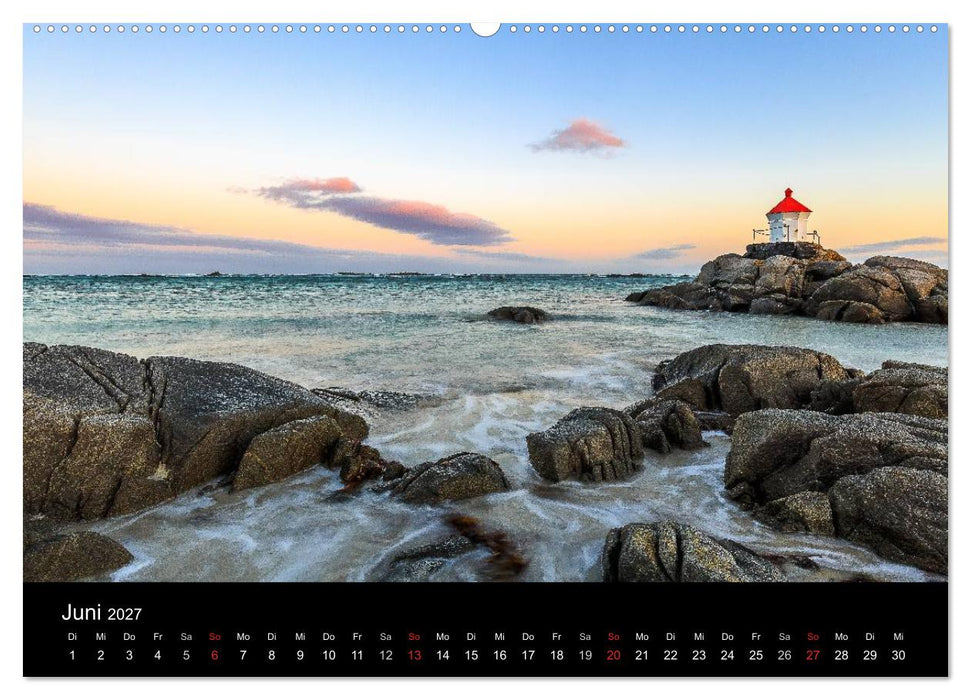The width and height of the screenshot is (971, 700).
Task: Select date 10 in the calendar strip
Action: click(x=329, y=655)
